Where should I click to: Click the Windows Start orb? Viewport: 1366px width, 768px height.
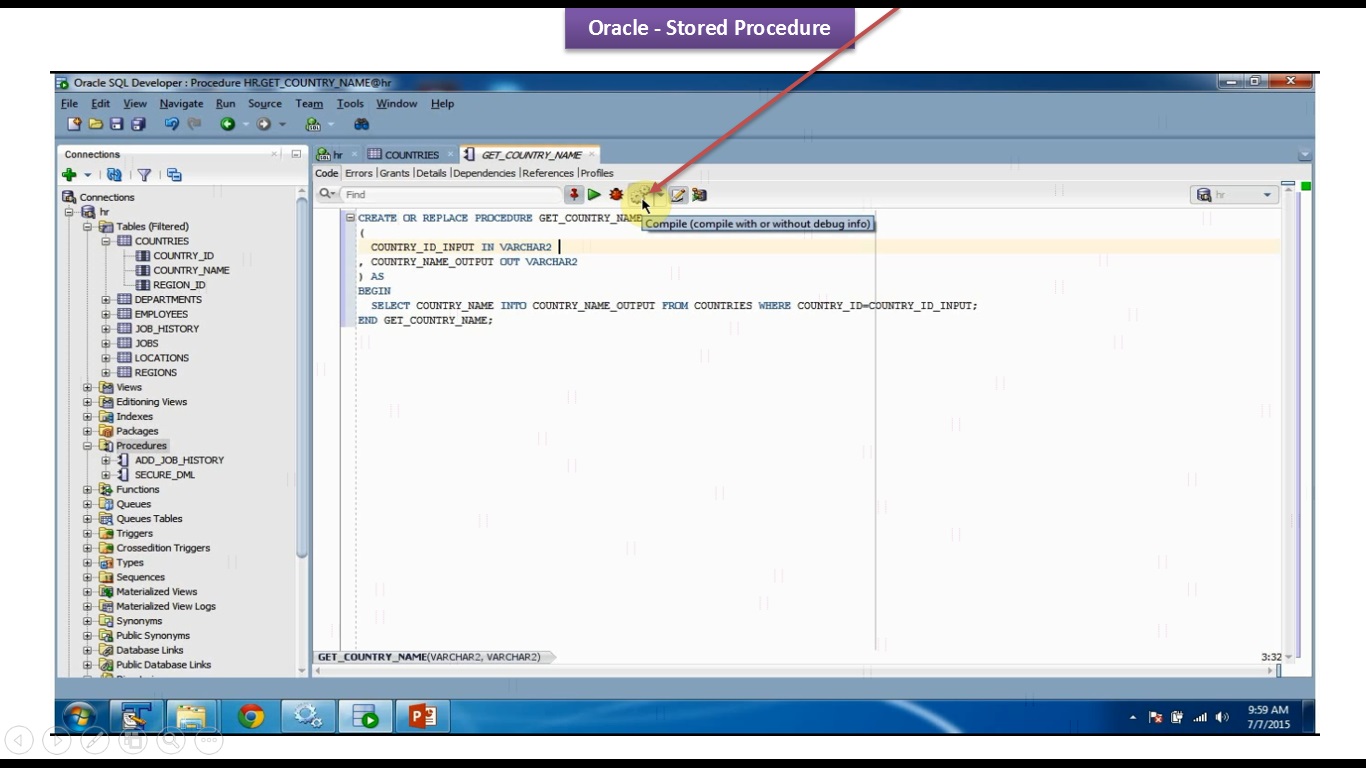pyautogui.click(x=80, y=716)
